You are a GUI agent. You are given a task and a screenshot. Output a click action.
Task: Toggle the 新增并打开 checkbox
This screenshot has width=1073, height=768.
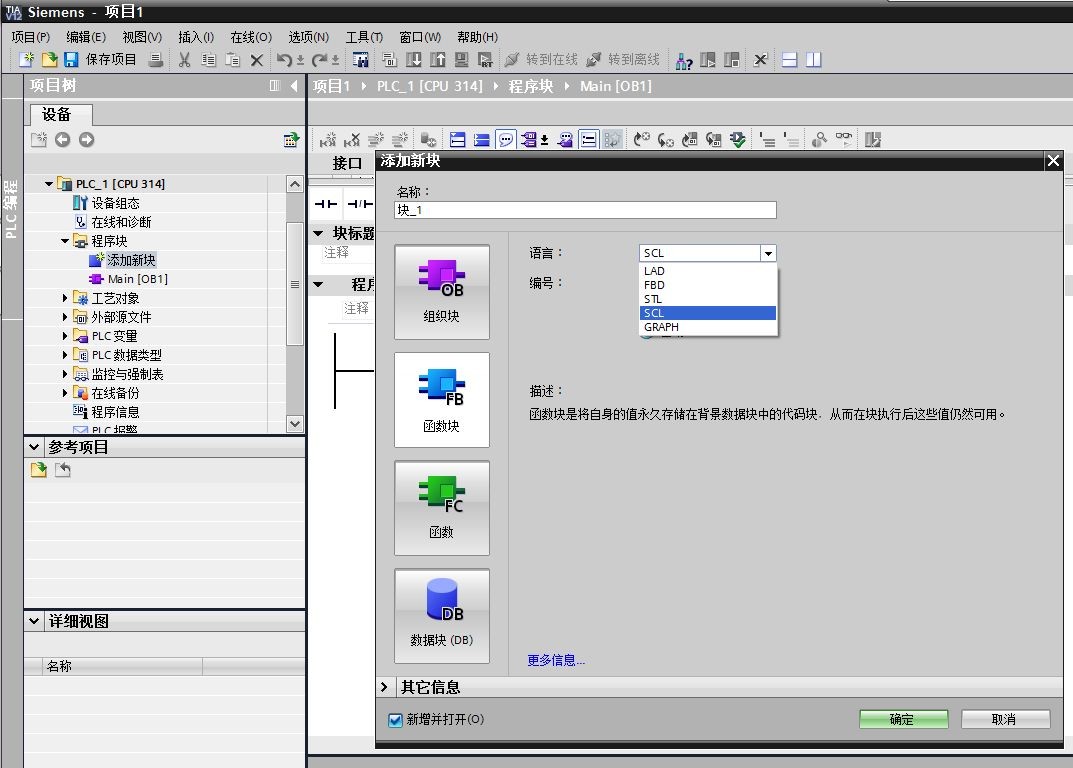click(x=395, y=720)
